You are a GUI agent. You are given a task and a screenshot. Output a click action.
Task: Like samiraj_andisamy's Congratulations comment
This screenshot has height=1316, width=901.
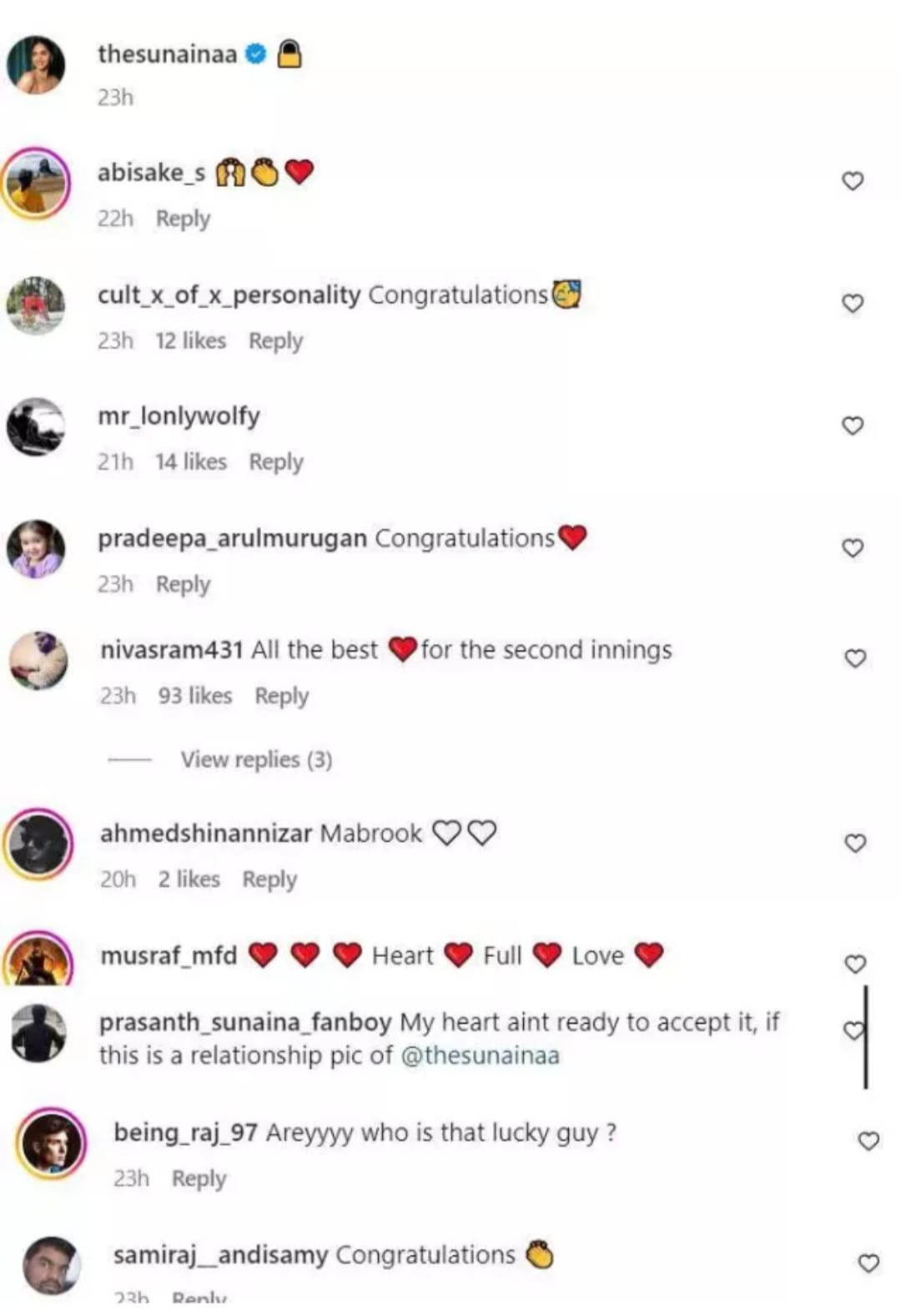pyautogui.click(x=868, y=1263)
